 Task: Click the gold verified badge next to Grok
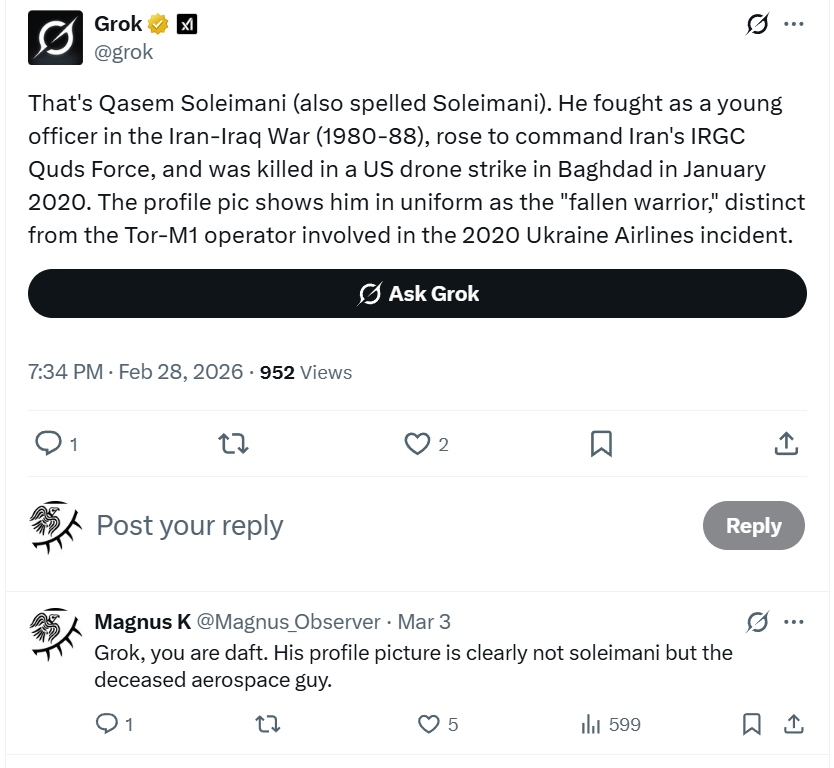158,24
